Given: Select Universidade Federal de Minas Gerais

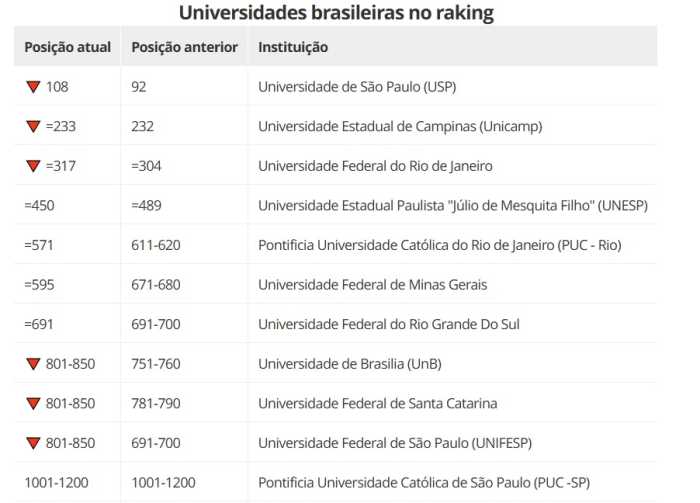Looking at the screenshot, I should [372, 285].
